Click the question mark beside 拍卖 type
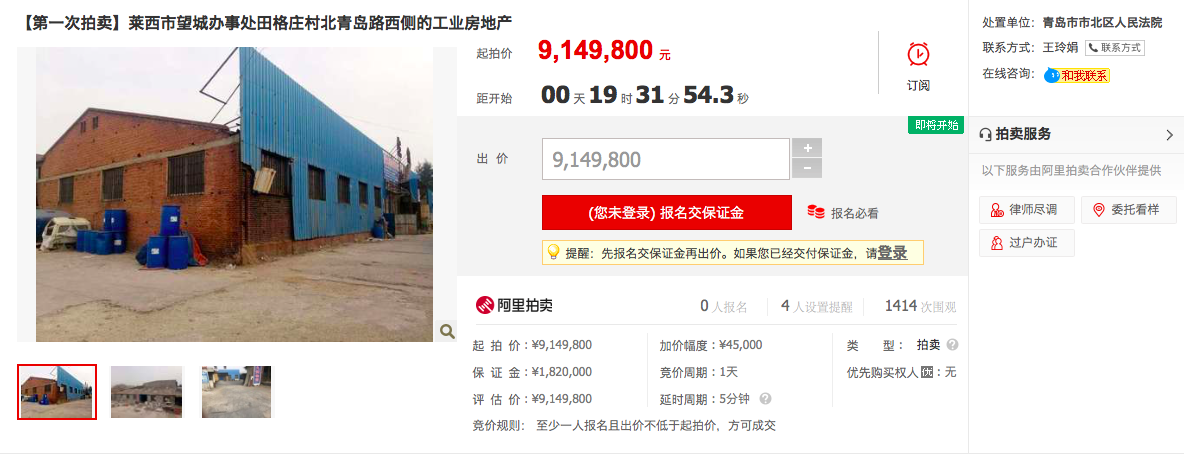Image resolution: width=1184 pixels, height=454 pixels. 952,344
